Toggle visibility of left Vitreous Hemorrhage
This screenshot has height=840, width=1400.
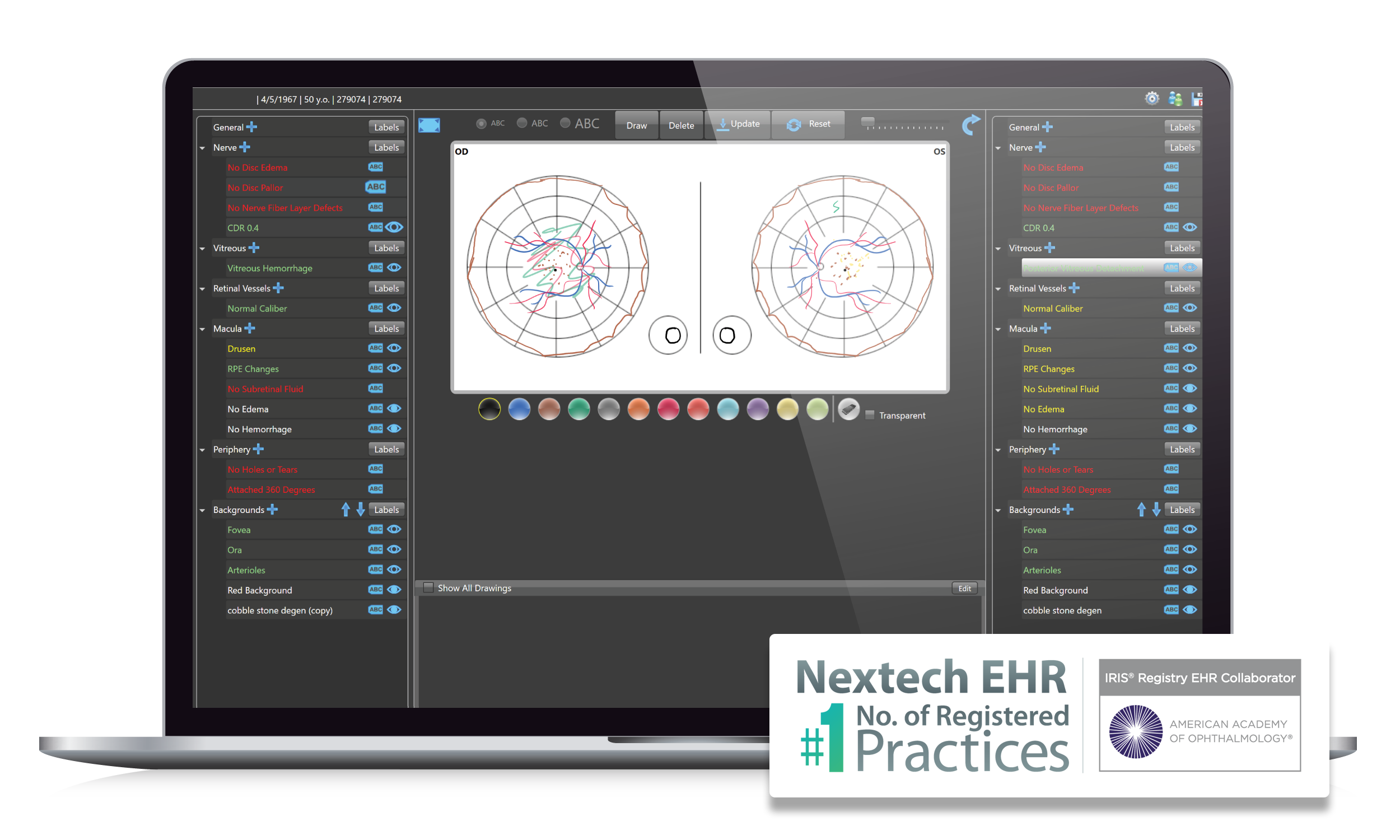(x=394, y=267)
